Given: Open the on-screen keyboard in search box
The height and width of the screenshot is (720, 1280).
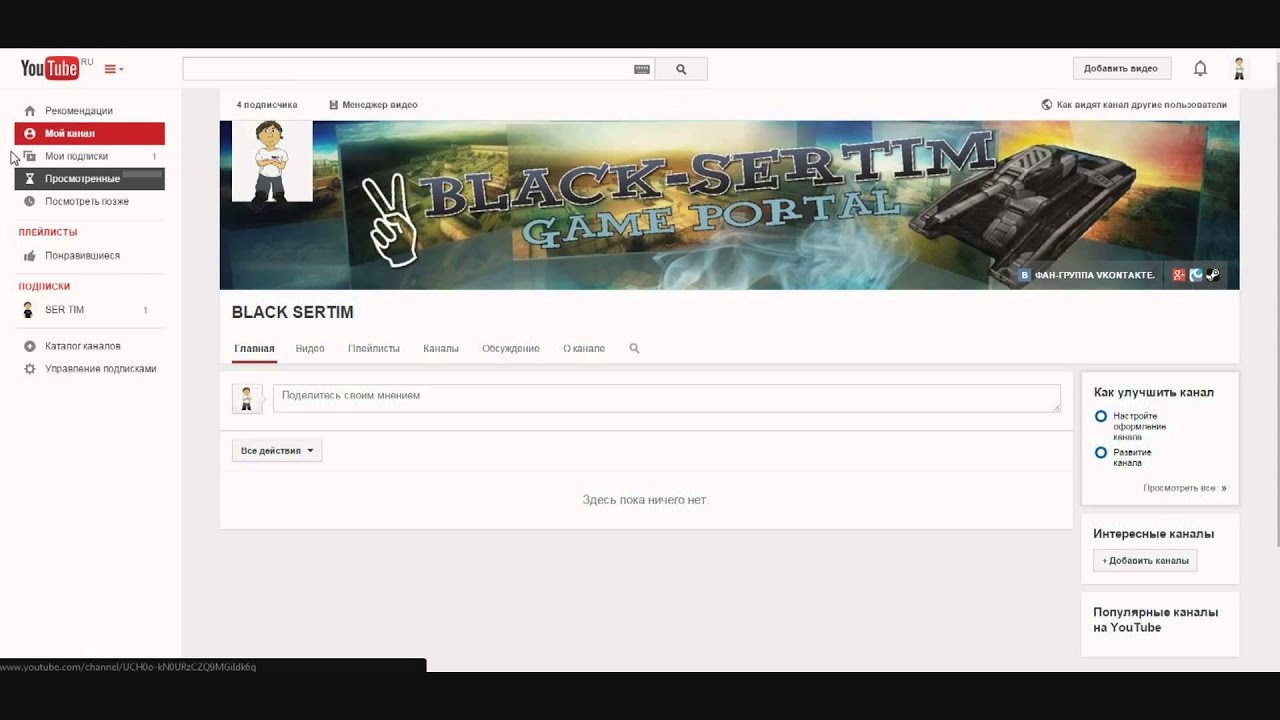Looking at the screenshot, I should pyautogui.click(x=642, y=69).
